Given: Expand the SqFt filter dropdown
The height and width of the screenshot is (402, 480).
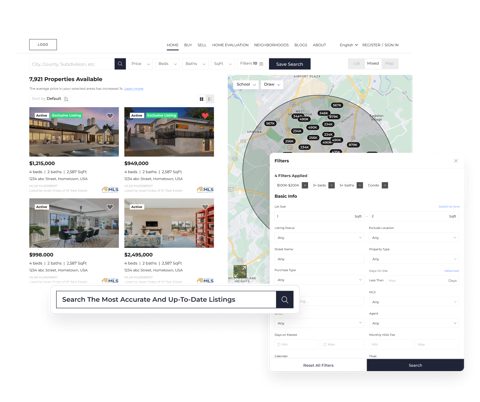Looking at the screenshot, I should coord(223,64).
